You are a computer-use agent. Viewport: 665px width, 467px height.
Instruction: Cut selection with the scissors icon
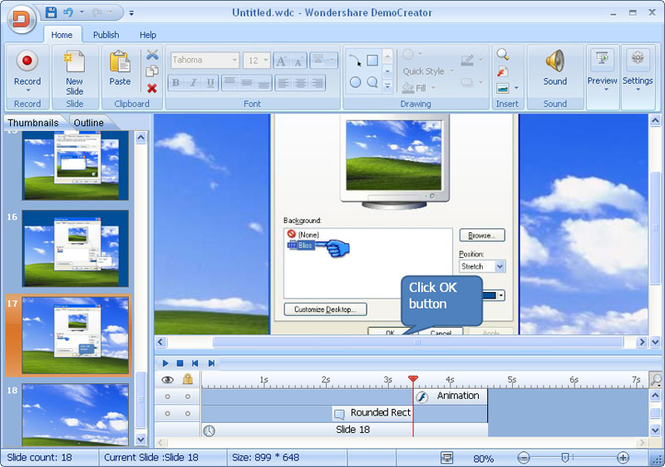(x=152, y=55)
